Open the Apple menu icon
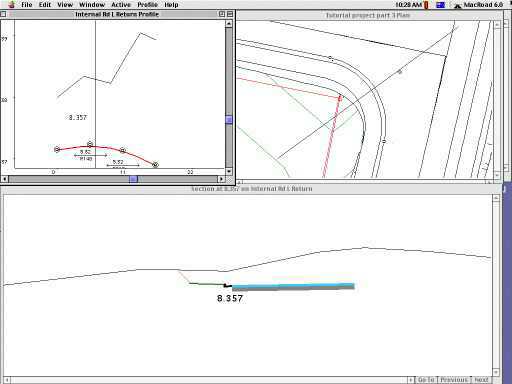The image size is (512, 384). pyautogui.click(x=12, y=5)
